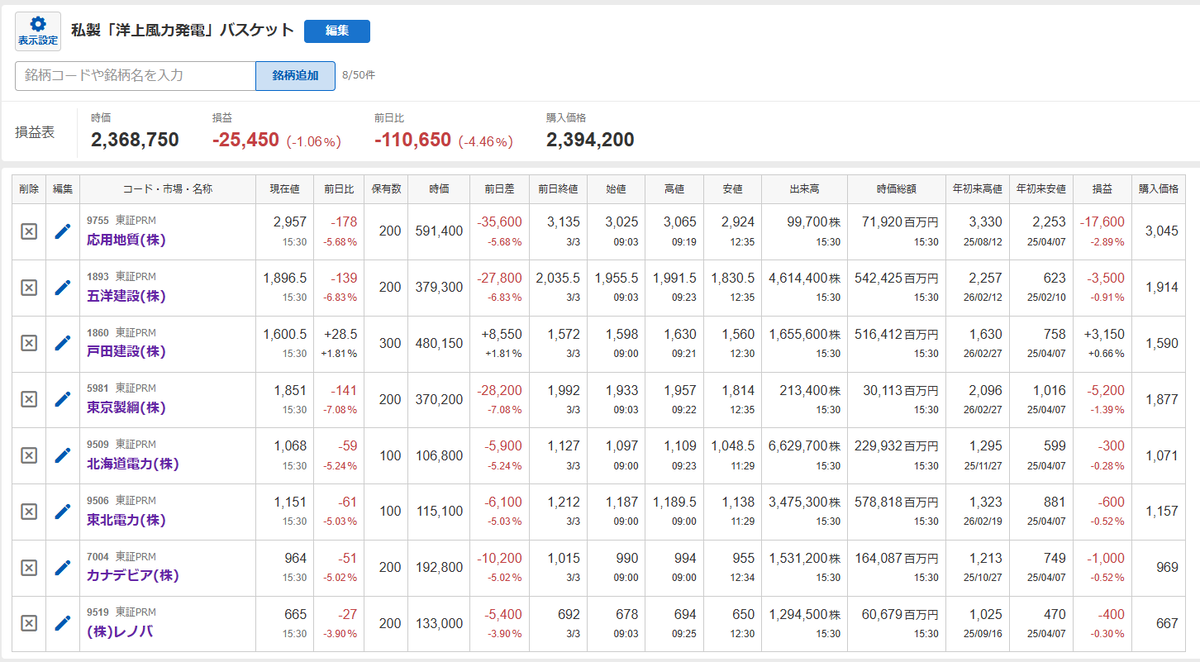
Task: Click the blue 編集 button beside the basket title
Action: (337, 31)
